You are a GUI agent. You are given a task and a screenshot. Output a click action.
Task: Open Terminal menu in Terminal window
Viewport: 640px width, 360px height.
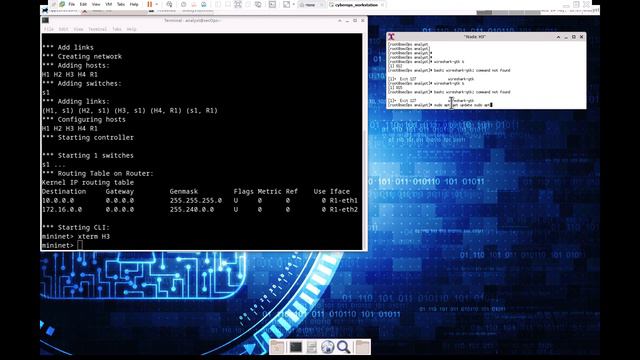point(98,29)
